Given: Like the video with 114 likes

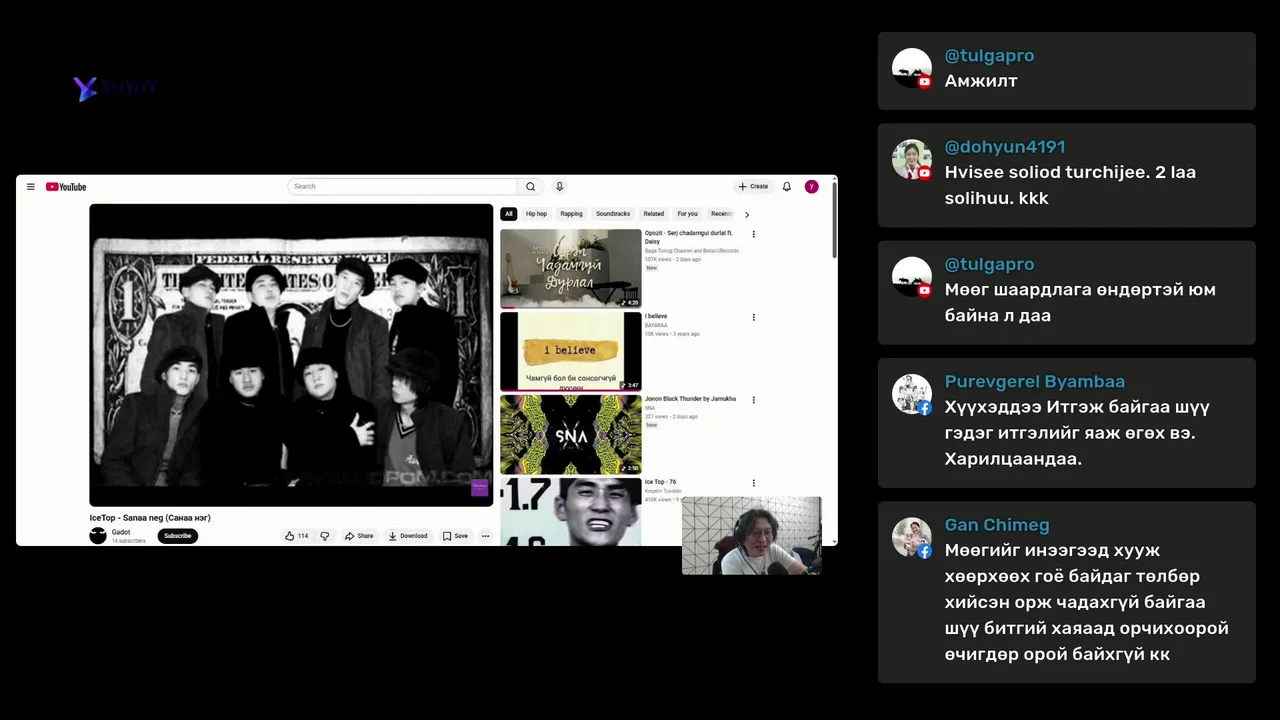Looking at the screenshot, I should [297, 536].
